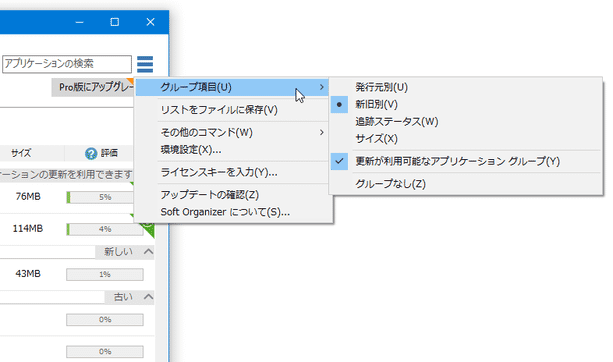
Task: Click the 1% rating bar
Action: click(x=105, y=274)
